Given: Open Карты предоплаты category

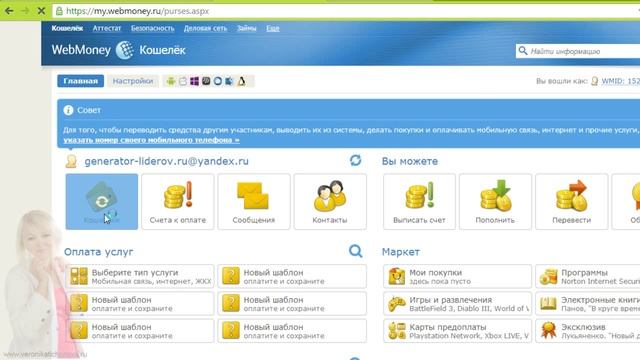Looking at the screenshot, I should pyautogui.click(x=457, y=331).
